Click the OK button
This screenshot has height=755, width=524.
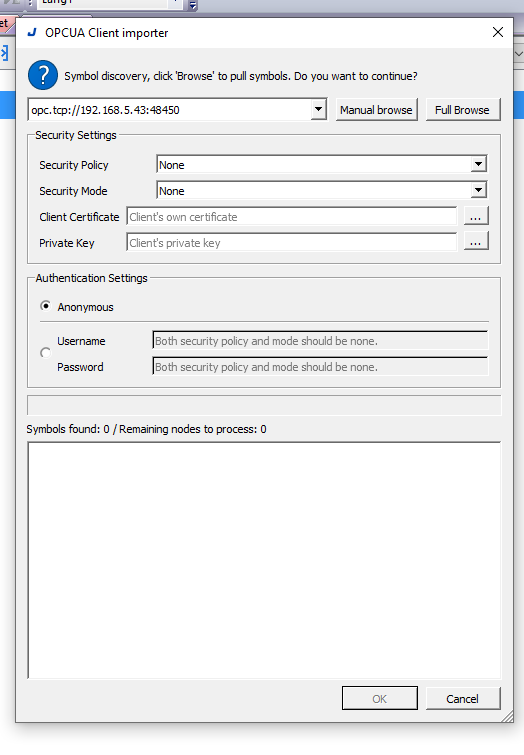tap(380, 699)
